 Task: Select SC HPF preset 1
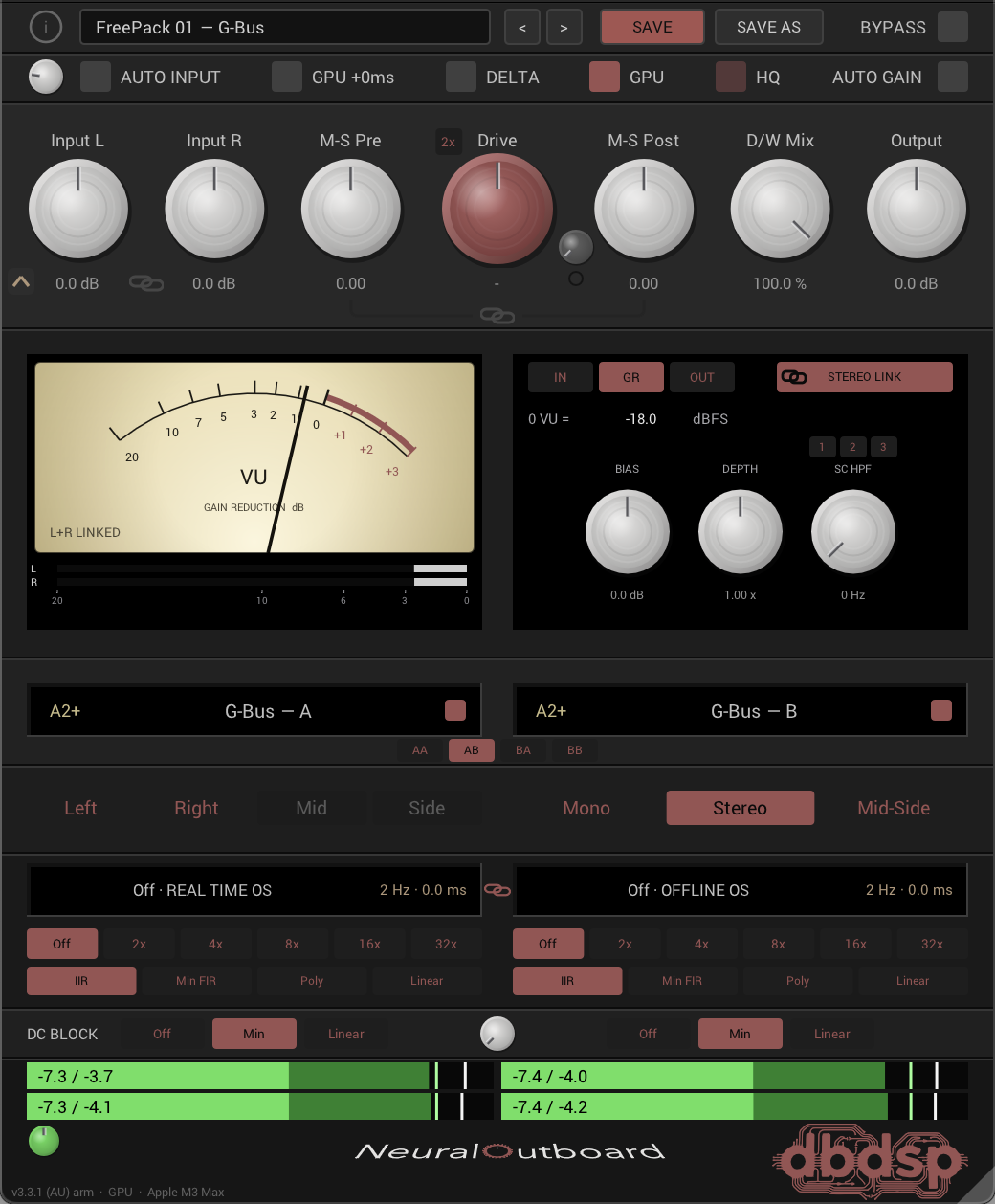coord(822,447)
